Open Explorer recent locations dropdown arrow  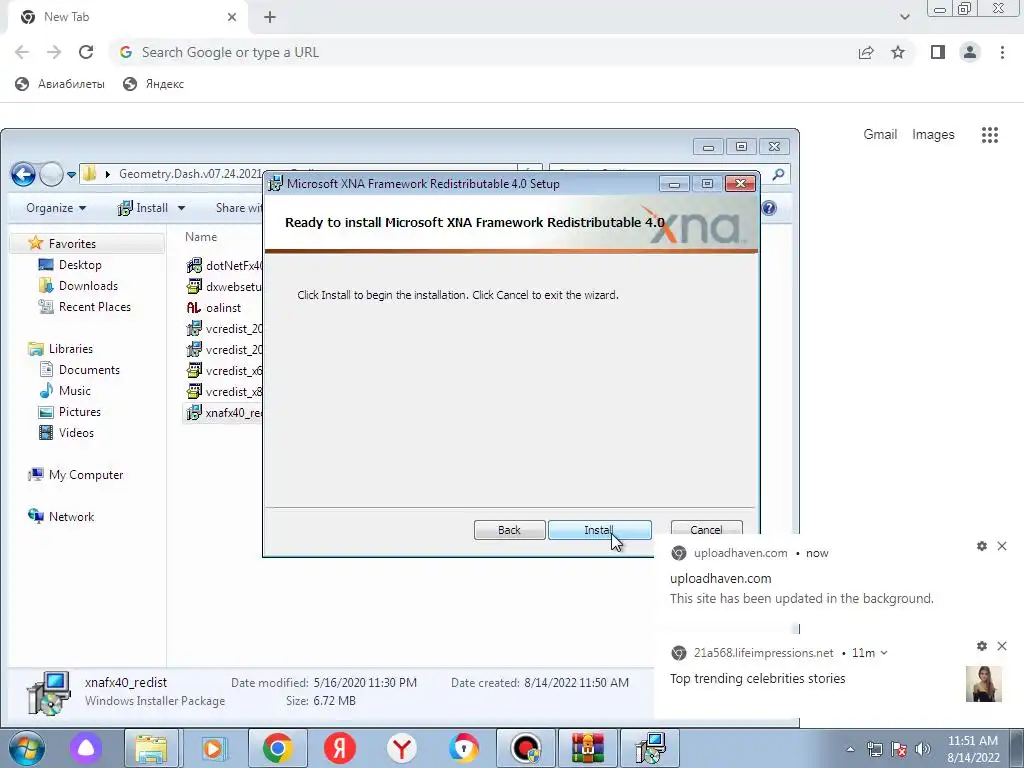click(71, 174)
